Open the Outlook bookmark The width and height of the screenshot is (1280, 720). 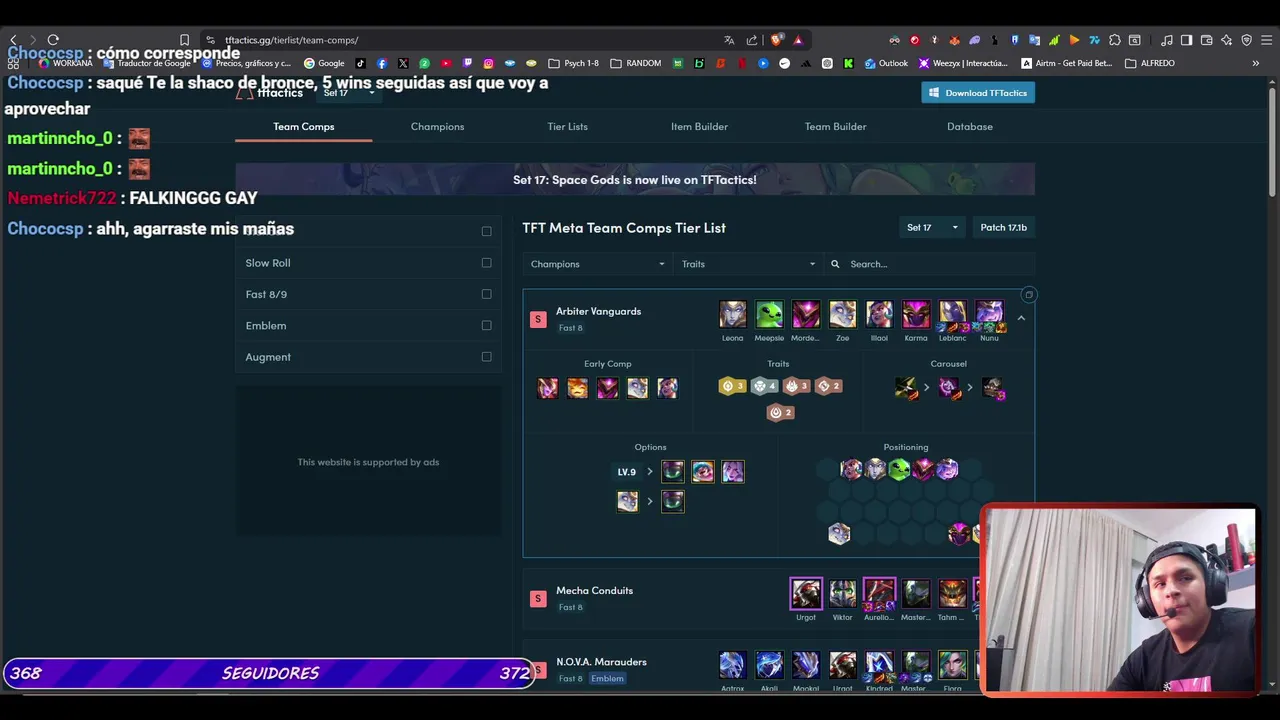[x=887, y=63]
